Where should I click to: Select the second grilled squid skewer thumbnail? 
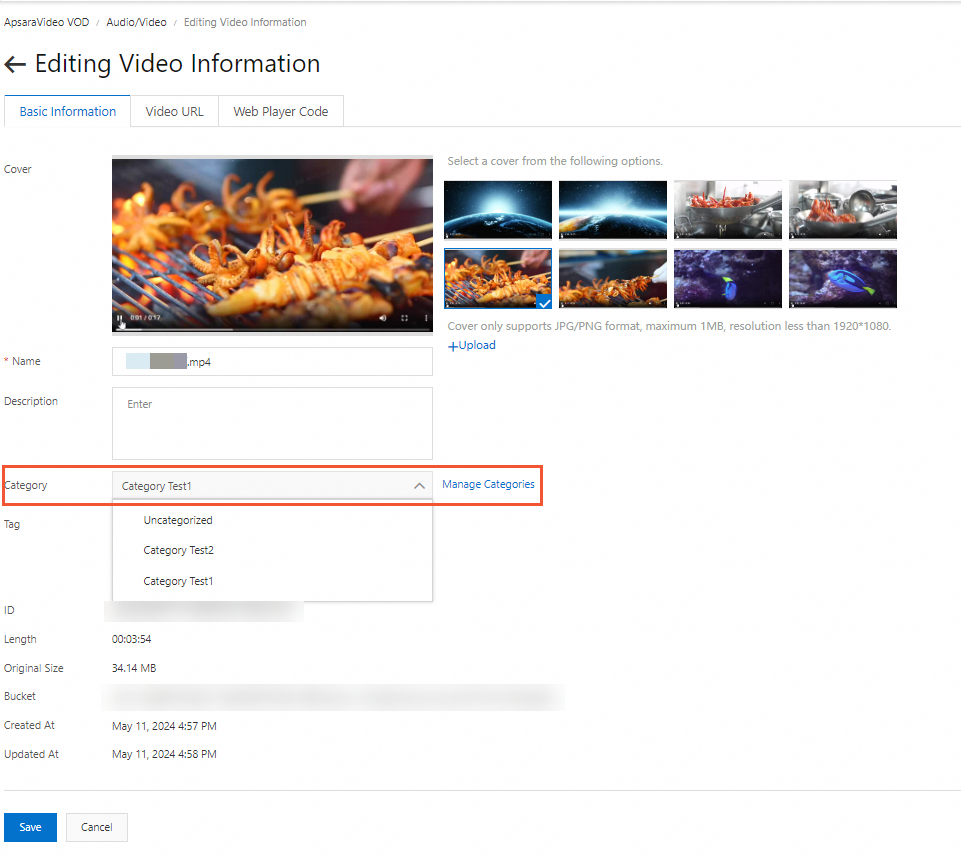(613, 278)
